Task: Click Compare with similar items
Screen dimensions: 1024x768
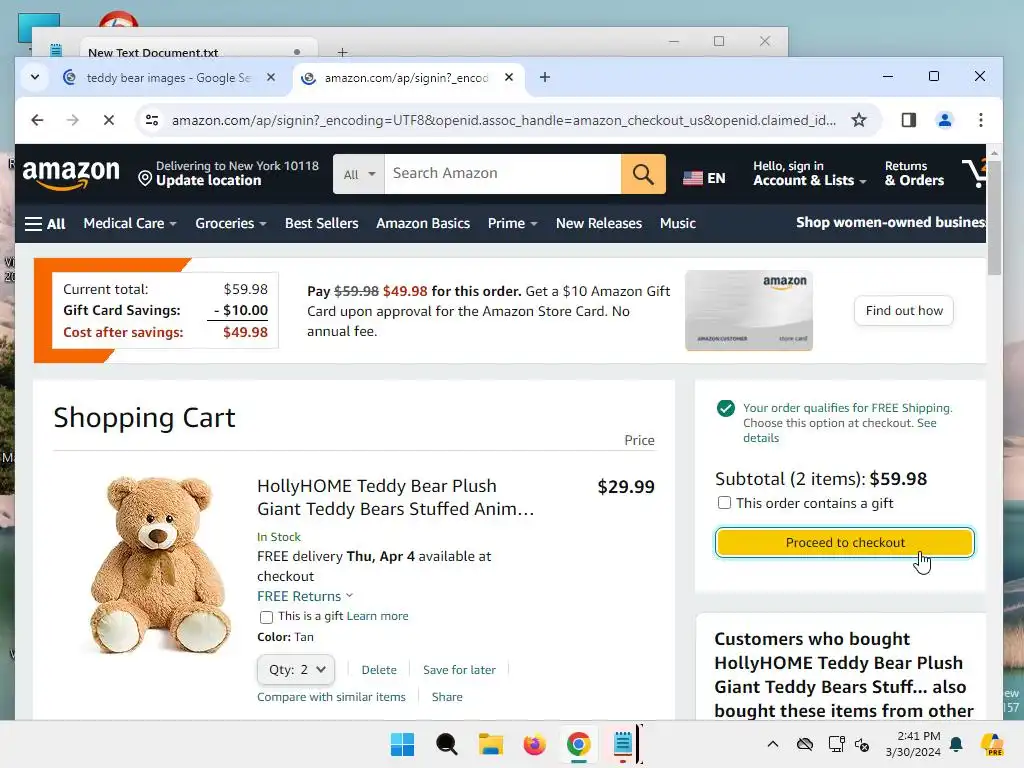Action: click(x=331, y=697)
